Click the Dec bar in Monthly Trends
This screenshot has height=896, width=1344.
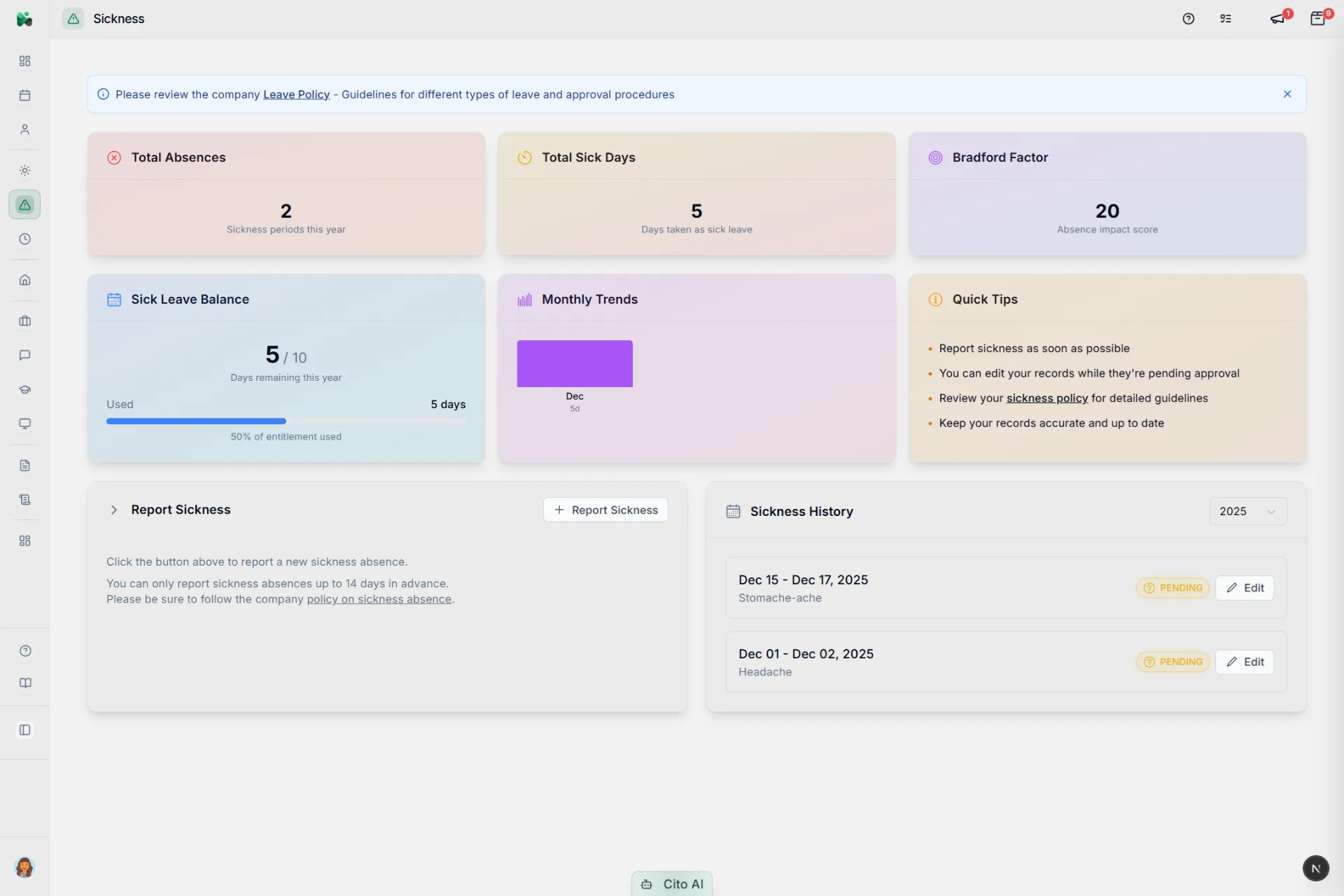click(575, 364)
